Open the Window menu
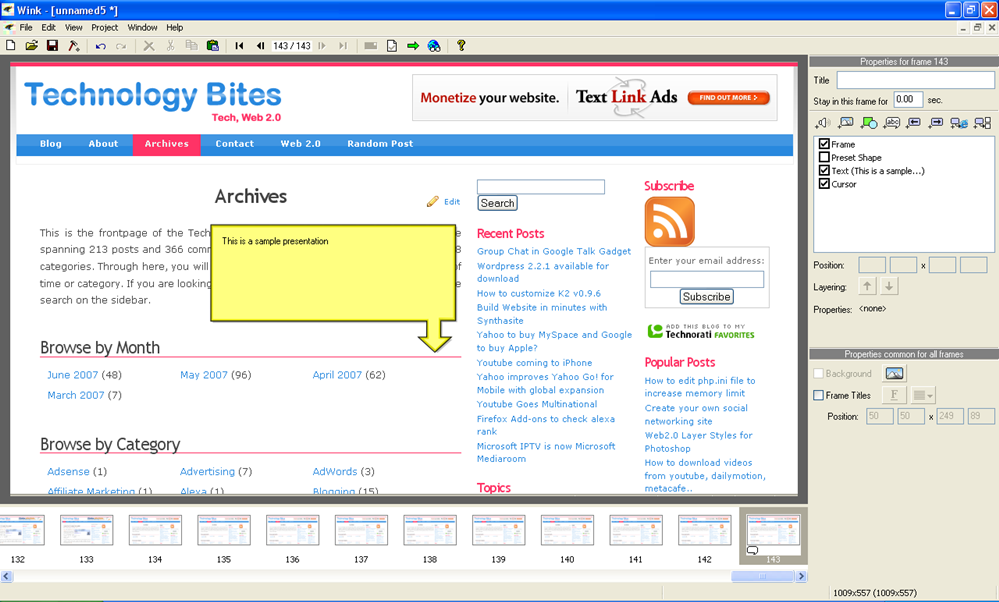This screenshot has height=602, width=999. [142, 27]
